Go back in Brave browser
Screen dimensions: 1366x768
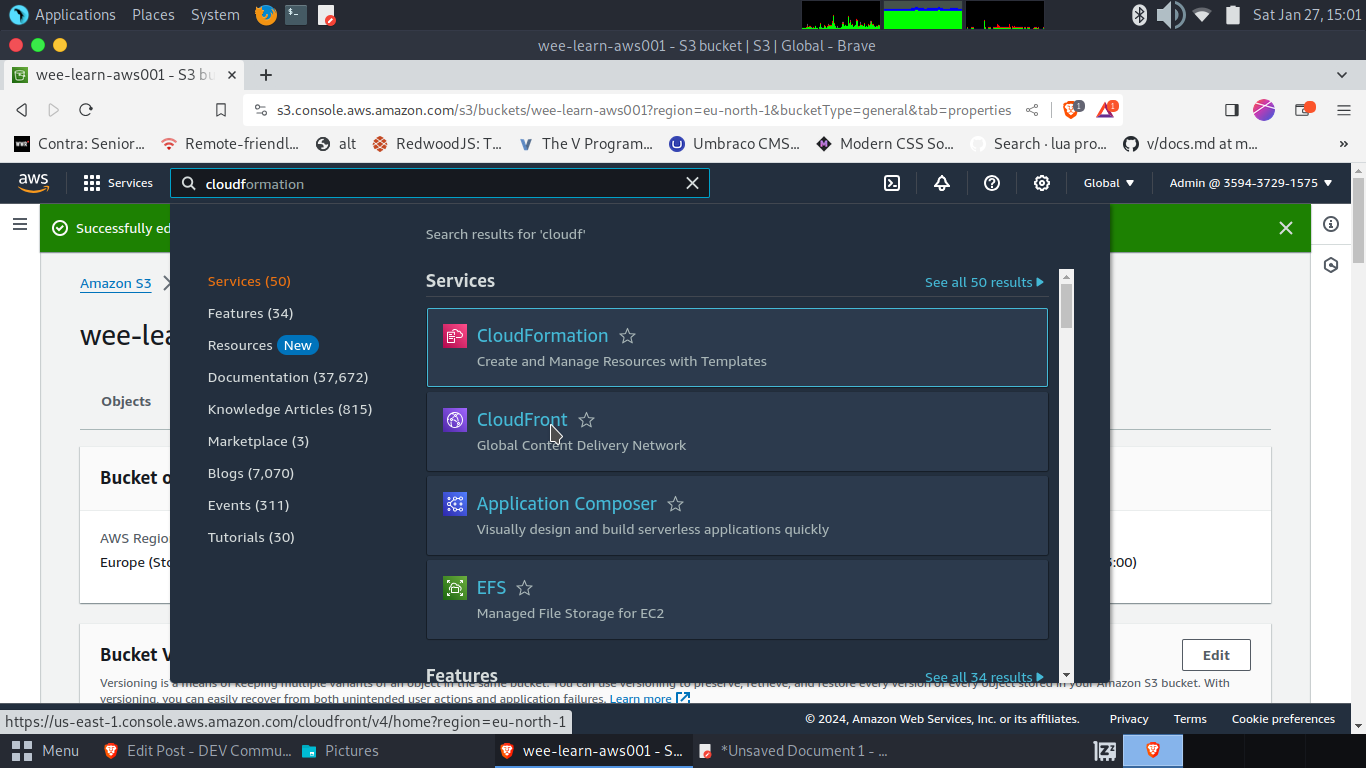click(22, 110)
